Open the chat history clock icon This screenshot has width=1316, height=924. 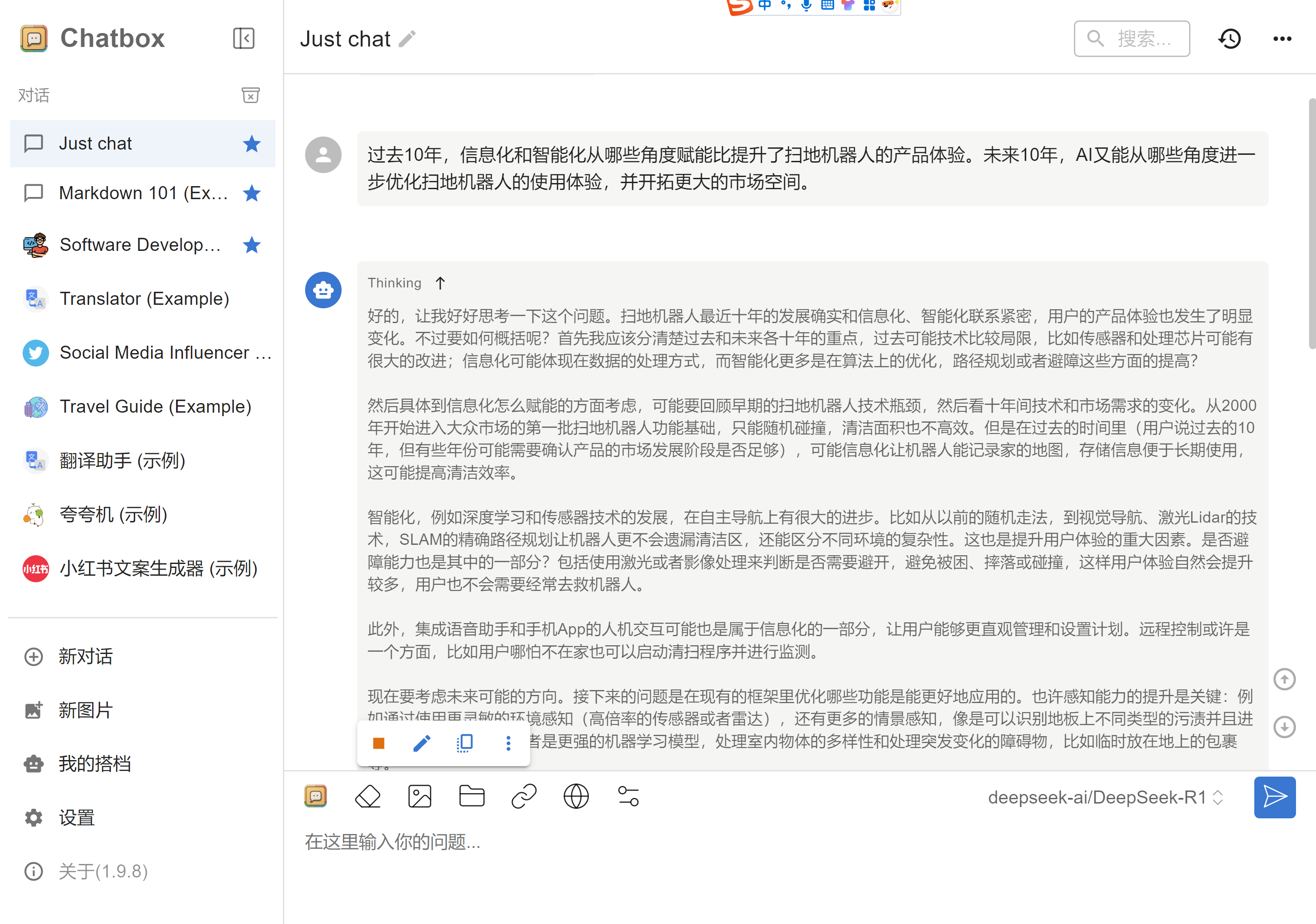pos(1230,39)
